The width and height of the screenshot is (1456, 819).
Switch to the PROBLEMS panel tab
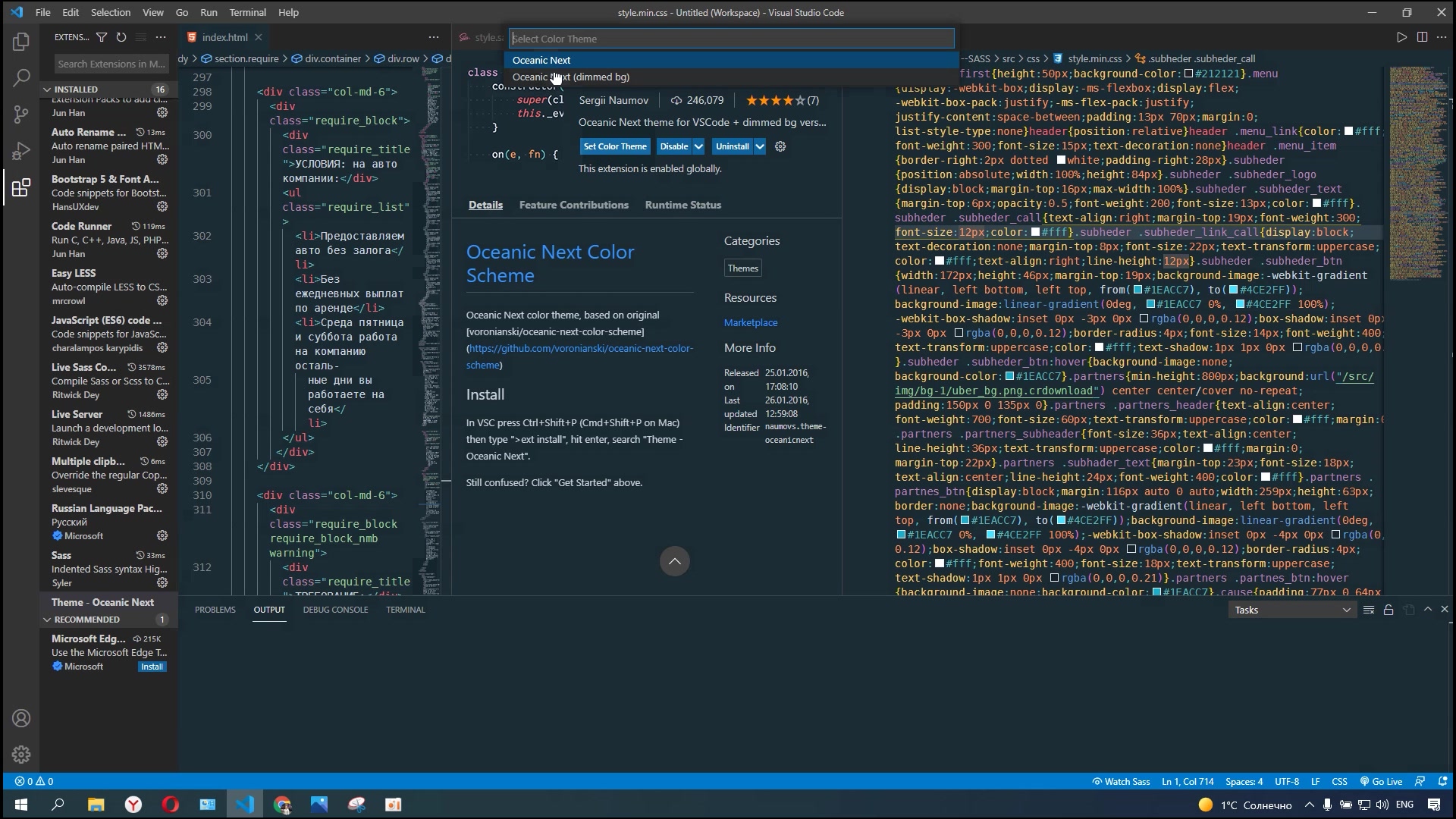[x=215, y=610]
